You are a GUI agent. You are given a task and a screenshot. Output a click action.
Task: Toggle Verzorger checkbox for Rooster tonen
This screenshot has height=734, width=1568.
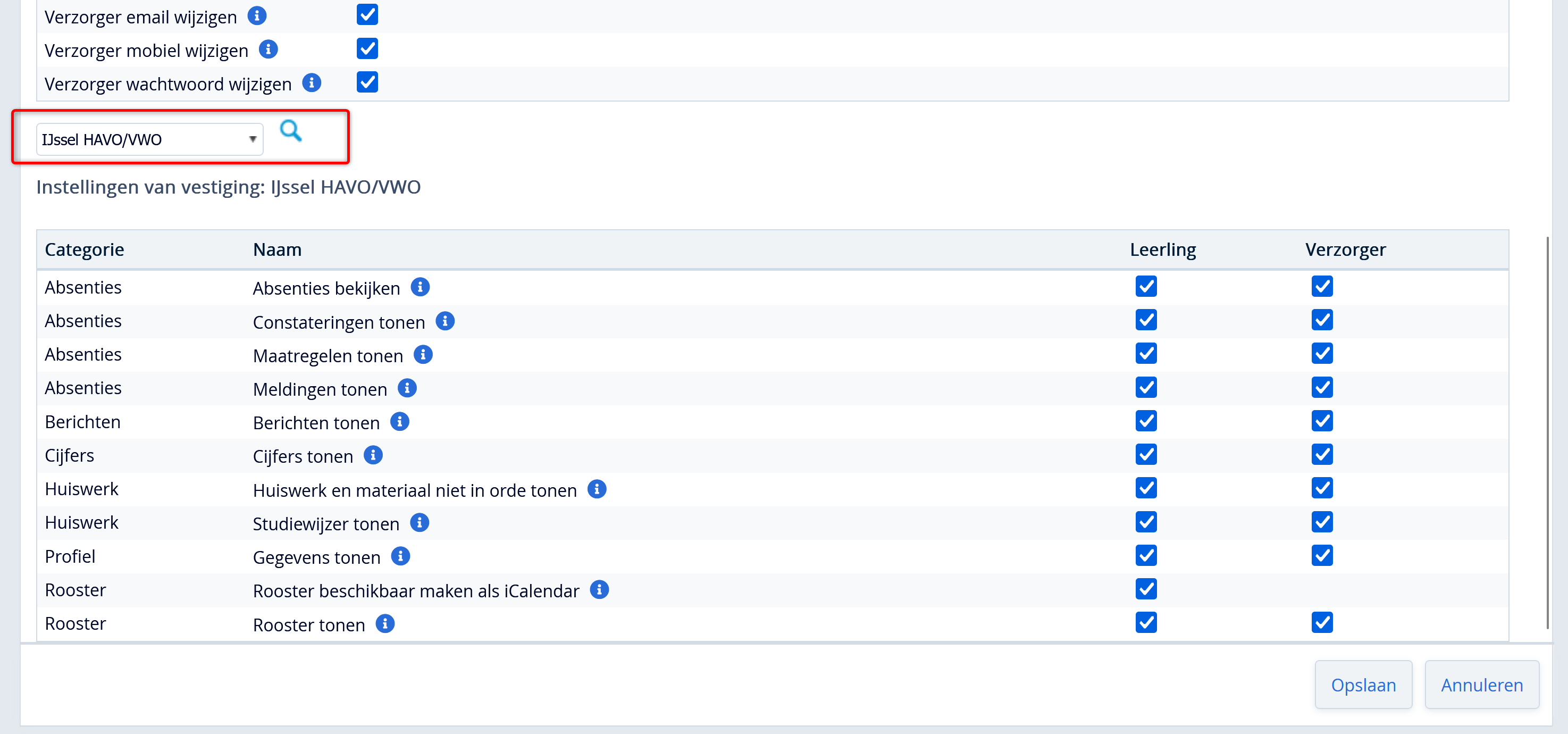[x=1322, y=622]
